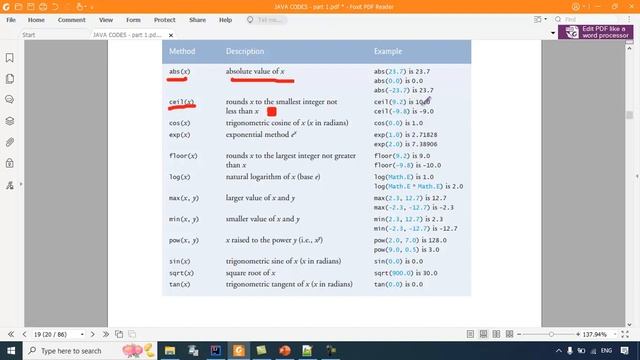Go to the previous page
The image size is (640, 360).
pyautogui.click(x=24, y=334)
